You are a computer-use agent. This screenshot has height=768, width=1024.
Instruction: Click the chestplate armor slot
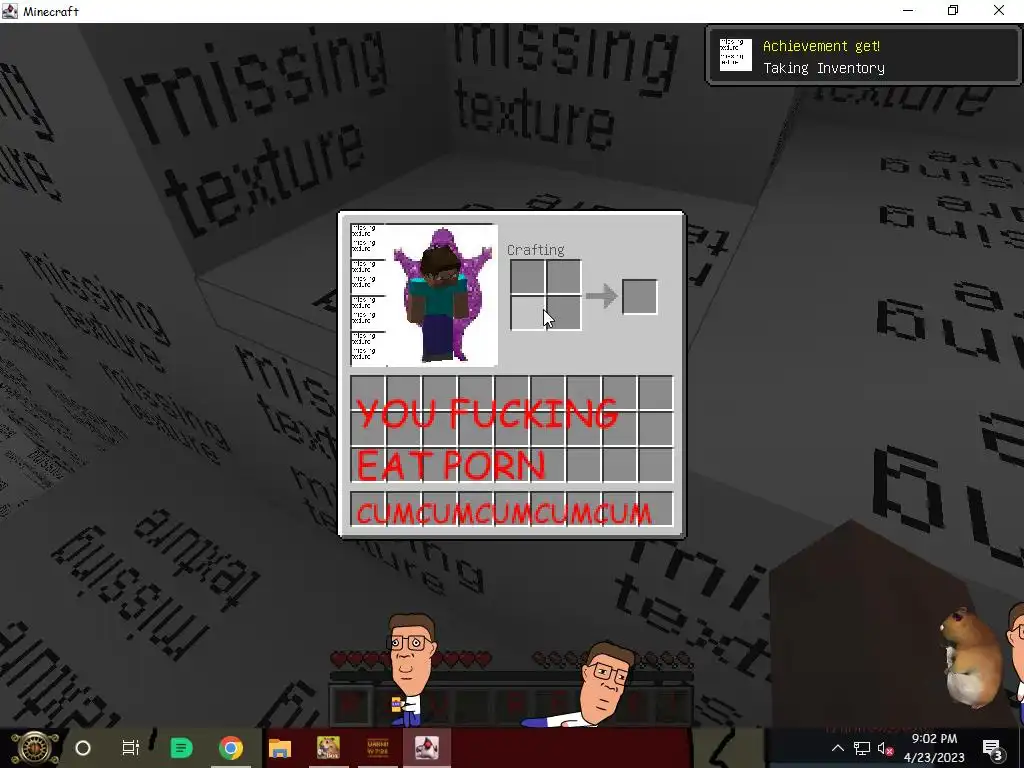pos(368,277)
